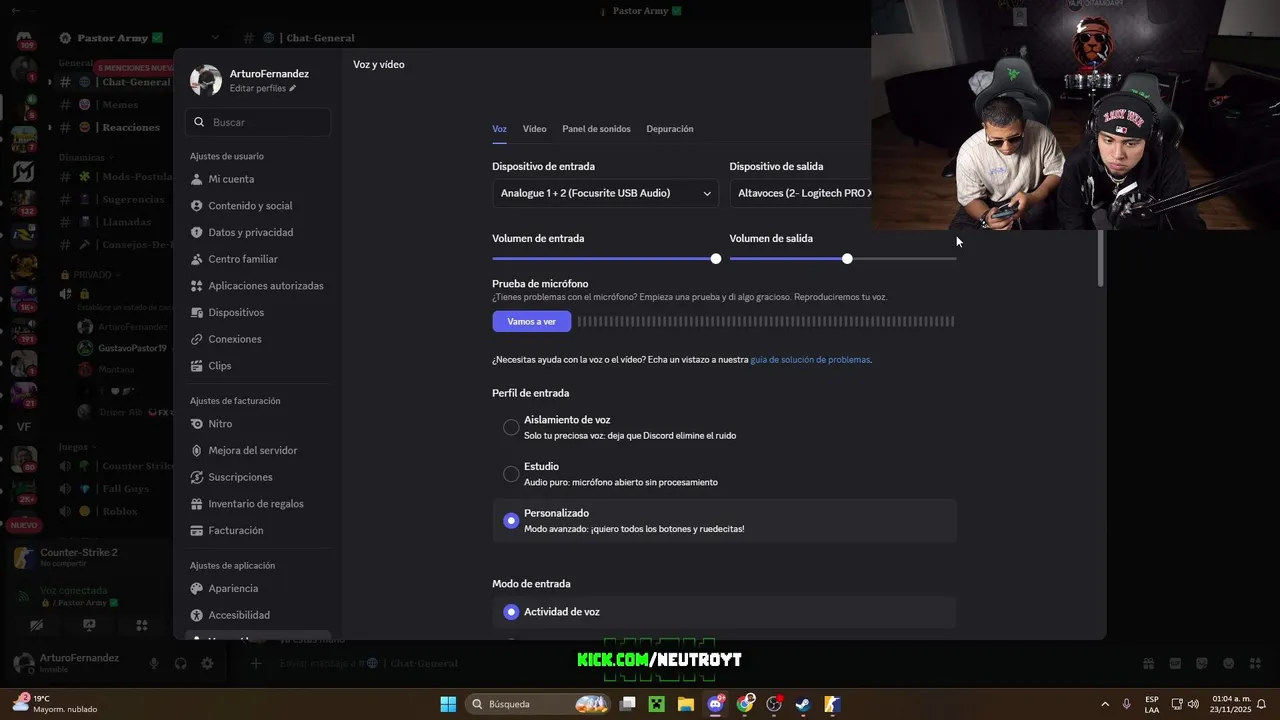Toggle camera icon under Voz conectada
1280x720 pixels.
pos(36,625)
